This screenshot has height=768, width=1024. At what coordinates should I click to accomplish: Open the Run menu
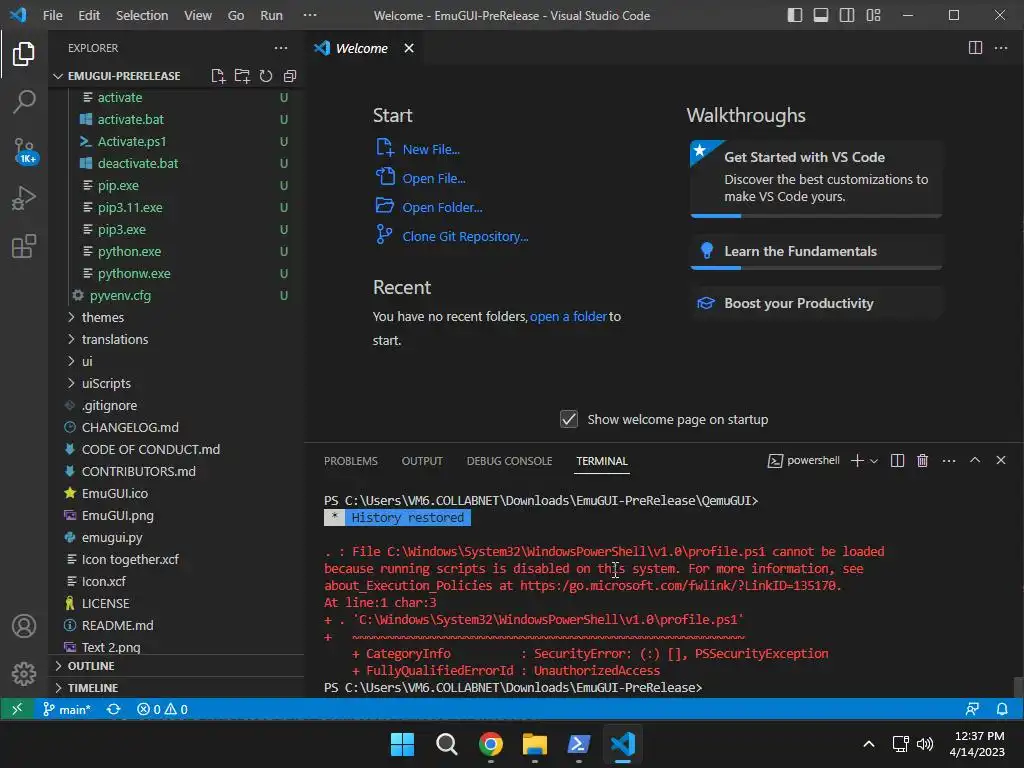pos(271,15)
